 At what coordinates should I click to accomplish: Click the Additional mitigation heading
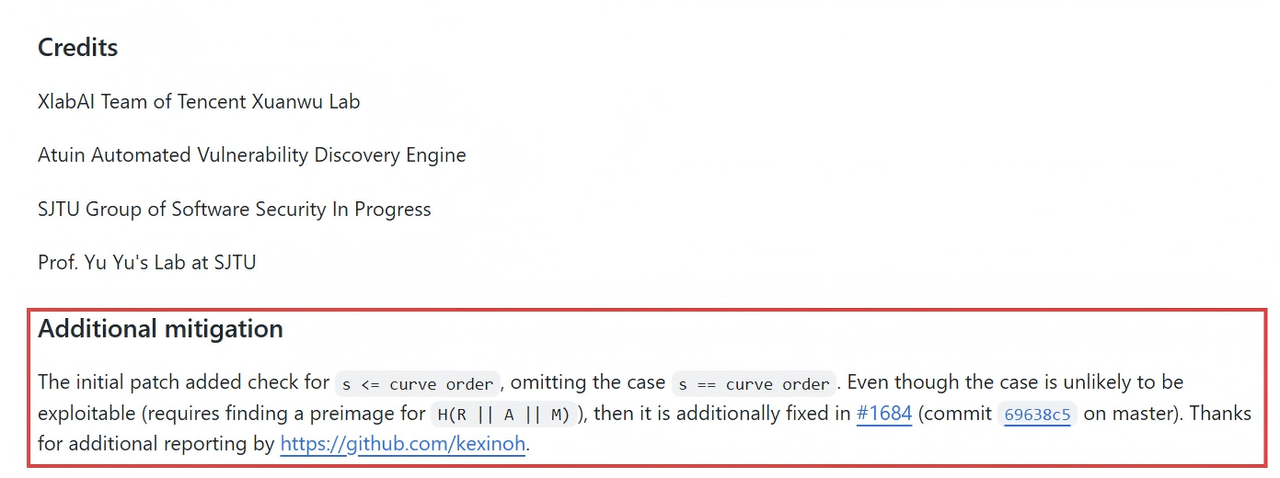pos(160,328)
